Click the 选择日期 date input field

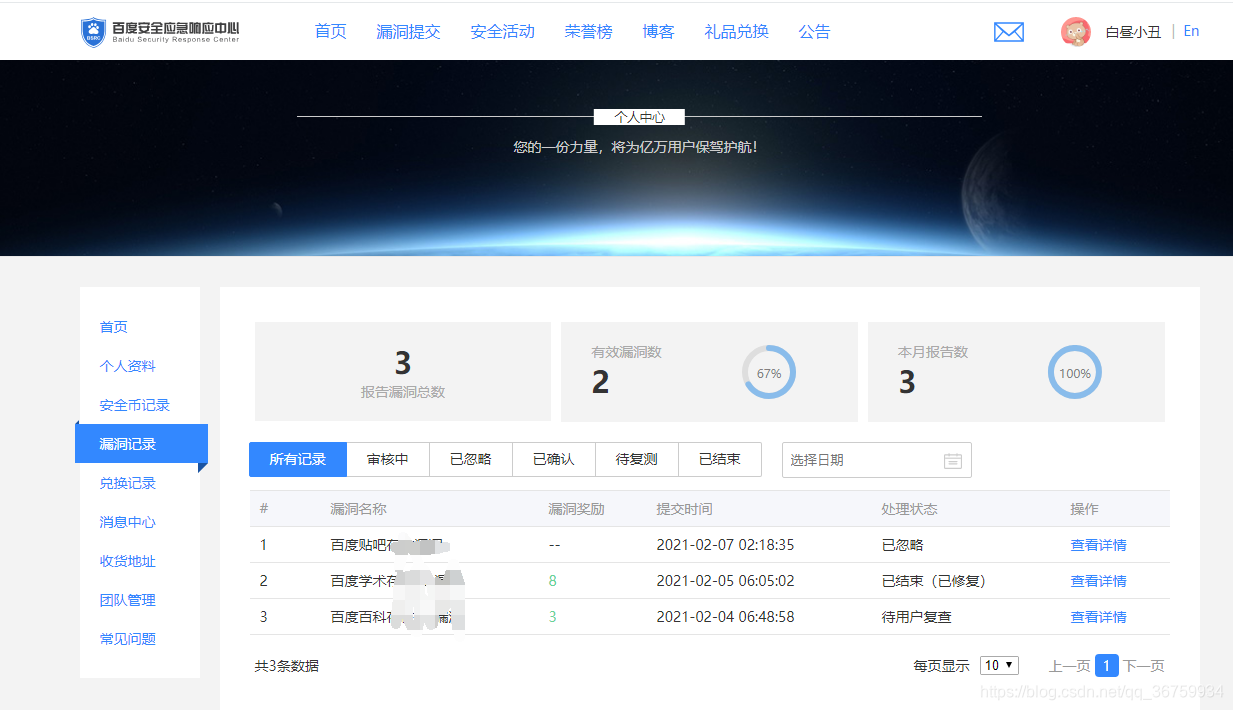pos(877,460)
